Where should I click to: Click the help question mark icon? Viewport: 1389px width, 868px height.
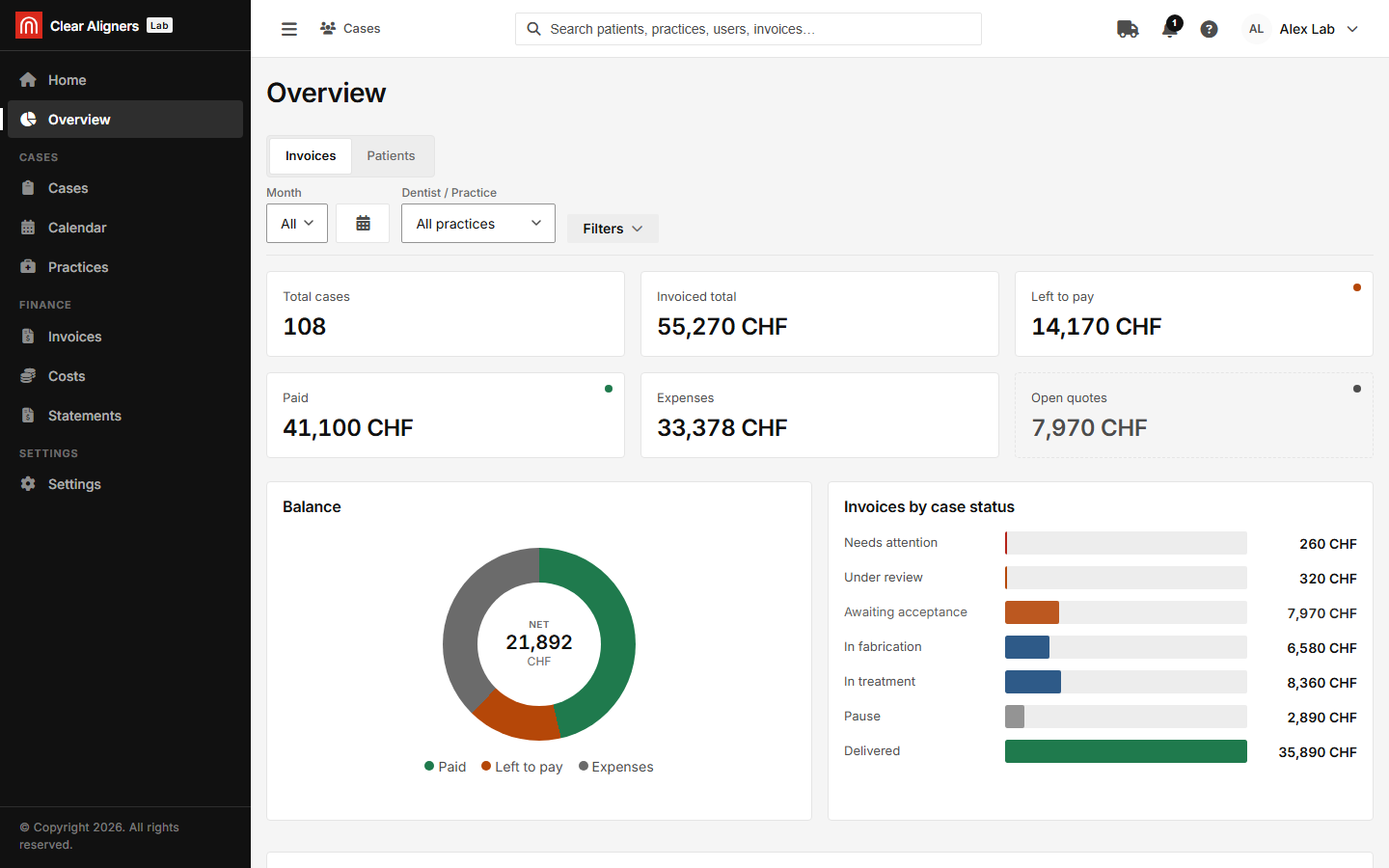(1209, 29)
